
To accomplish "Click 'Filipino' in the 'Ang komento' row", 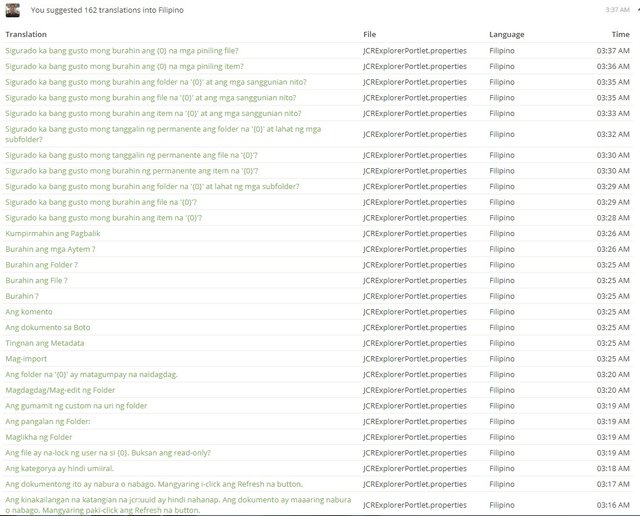I will pos(502,311).
